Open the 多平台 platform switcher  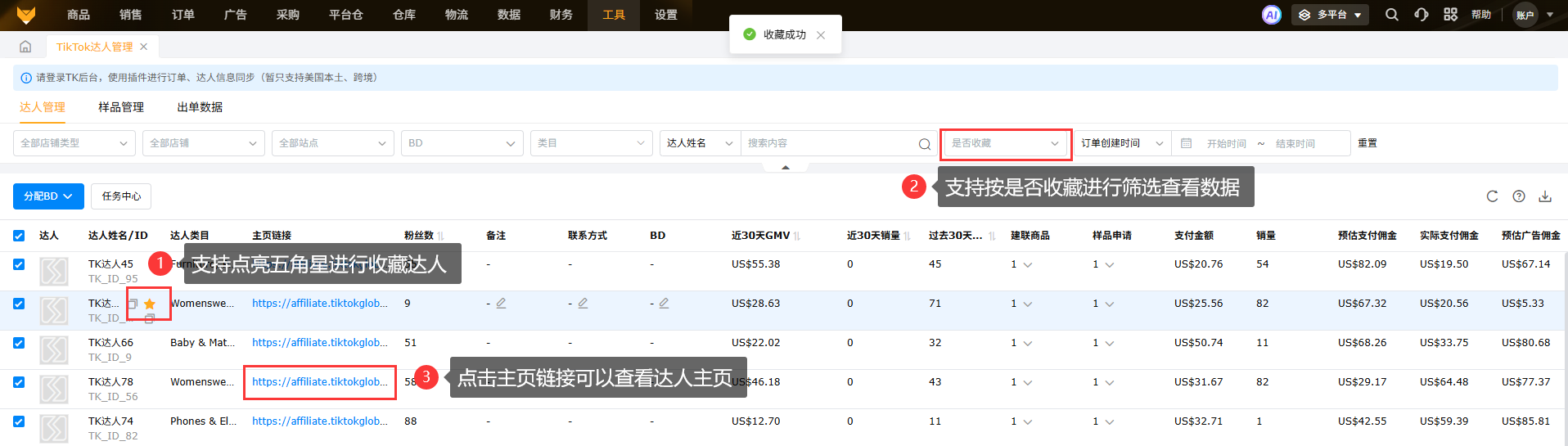point(1331,15)
